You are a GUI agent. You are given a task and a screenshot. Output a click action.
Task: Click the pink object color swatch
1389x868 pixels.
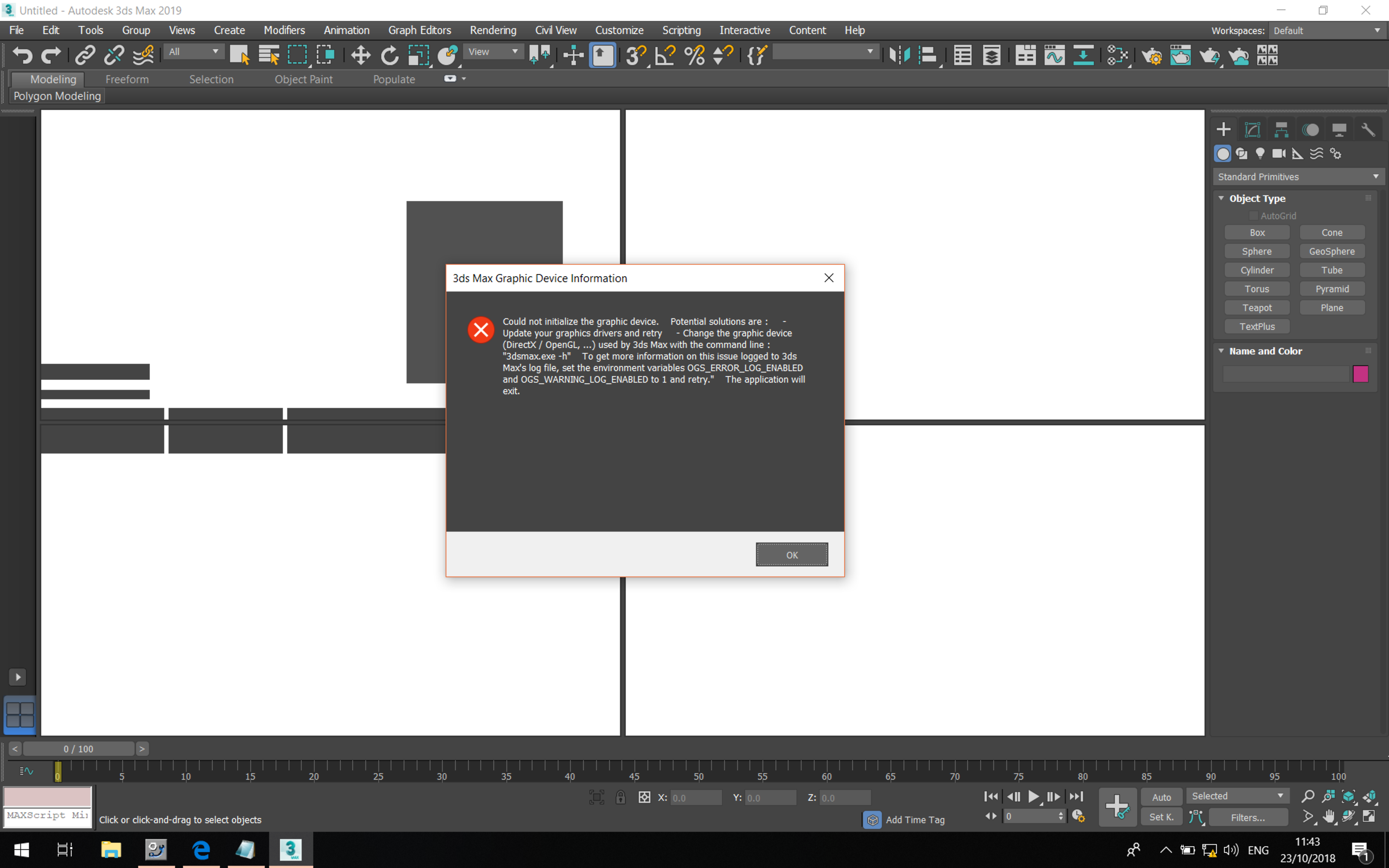click(1360, 374)
